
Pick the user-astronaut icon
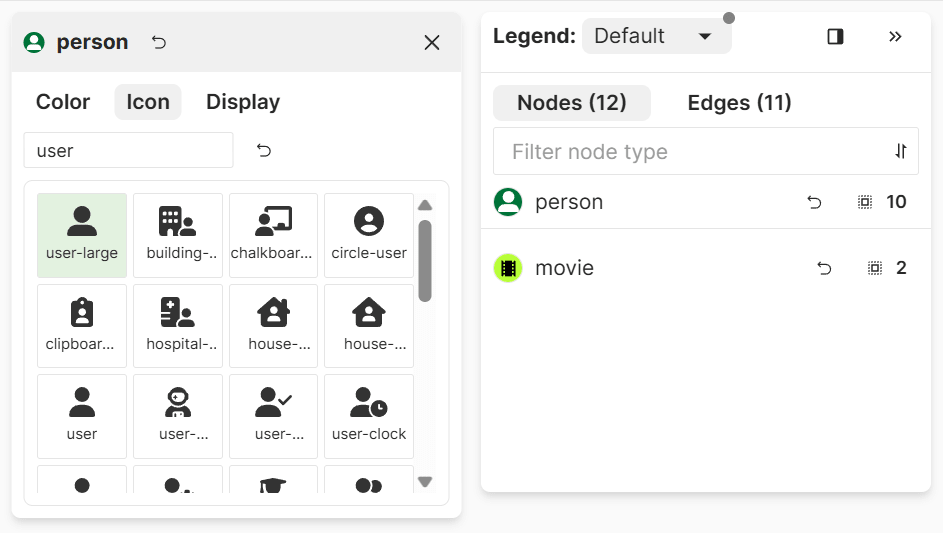[178, 416]
